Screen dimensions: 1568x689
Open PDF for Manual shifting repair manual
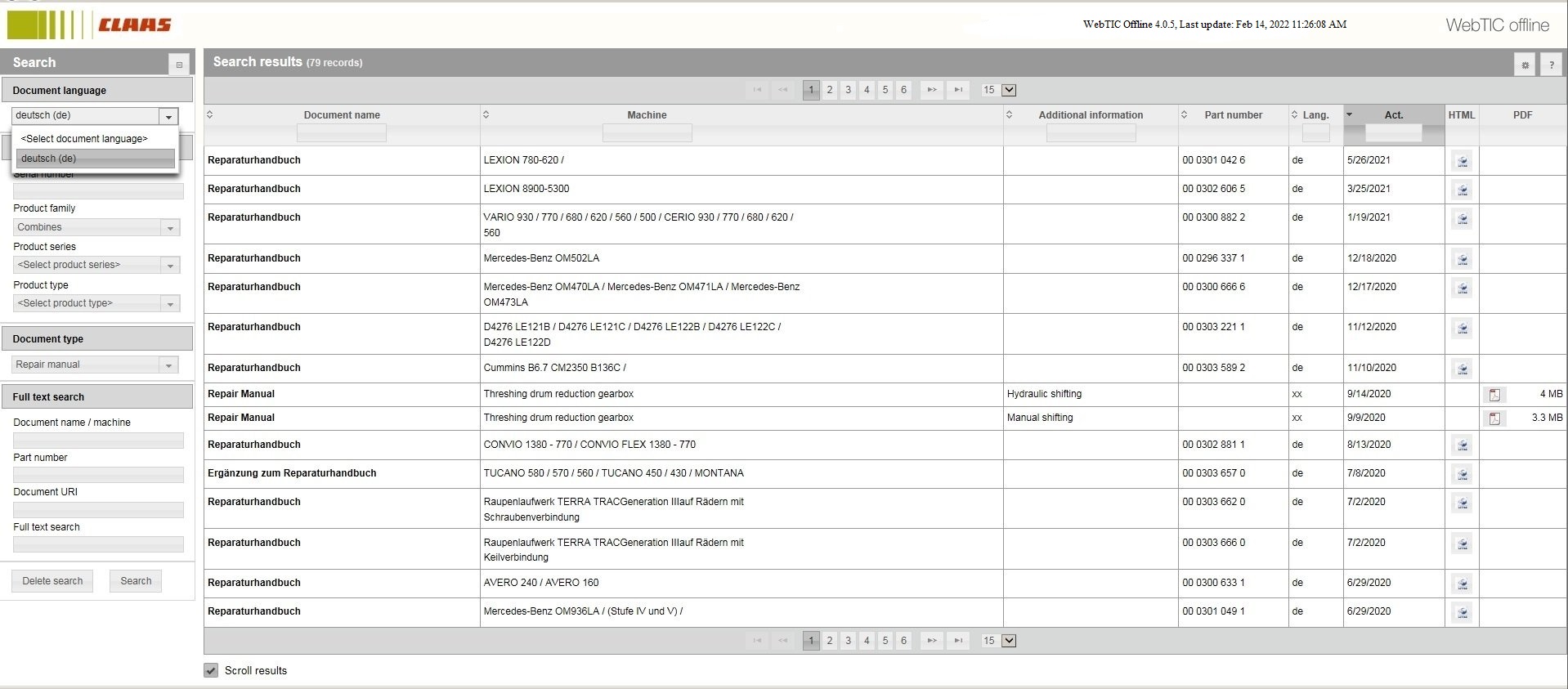1494,418
